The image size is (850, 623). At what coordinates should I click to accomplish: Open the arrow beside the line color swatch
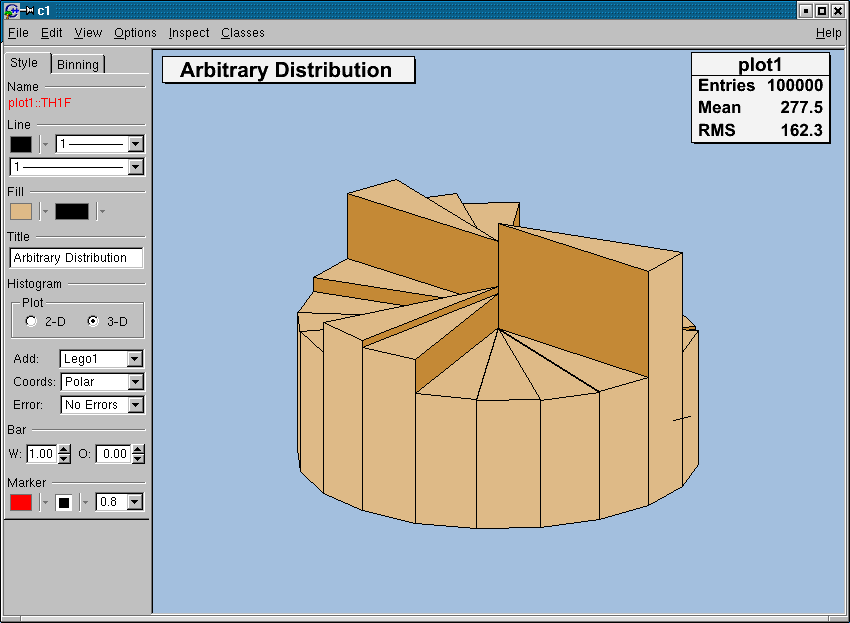pos(44,145)
